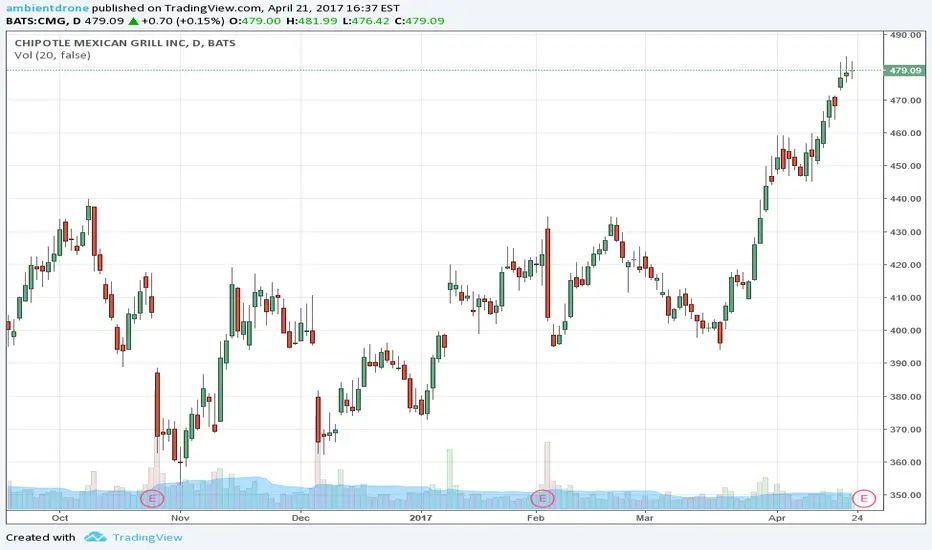The image size is (932, 550).
Task: Click the 470.00 price axis label
Action: tap(905, 100)
